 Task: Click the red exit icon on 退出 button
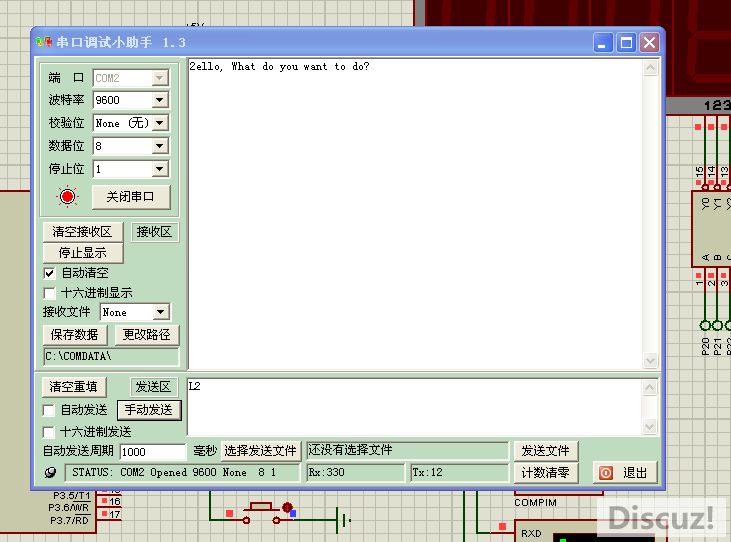pyautogui.click(x=606, y=473)
